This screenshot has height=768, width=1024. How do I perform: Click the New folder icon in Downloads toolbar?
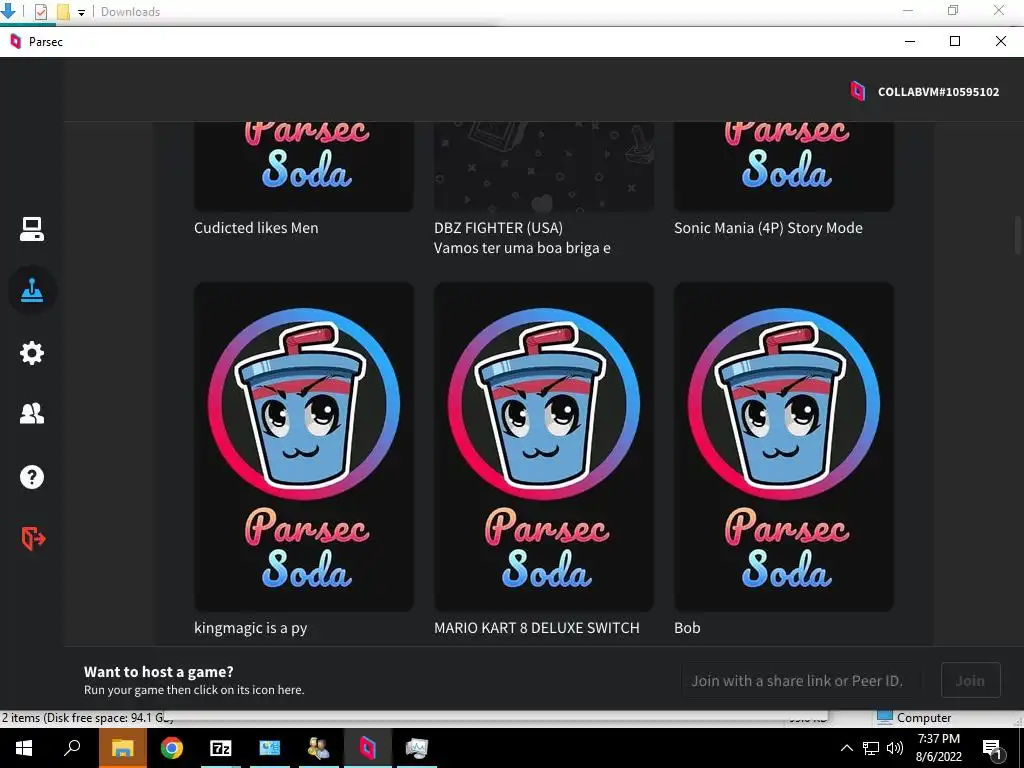[63, 11]
